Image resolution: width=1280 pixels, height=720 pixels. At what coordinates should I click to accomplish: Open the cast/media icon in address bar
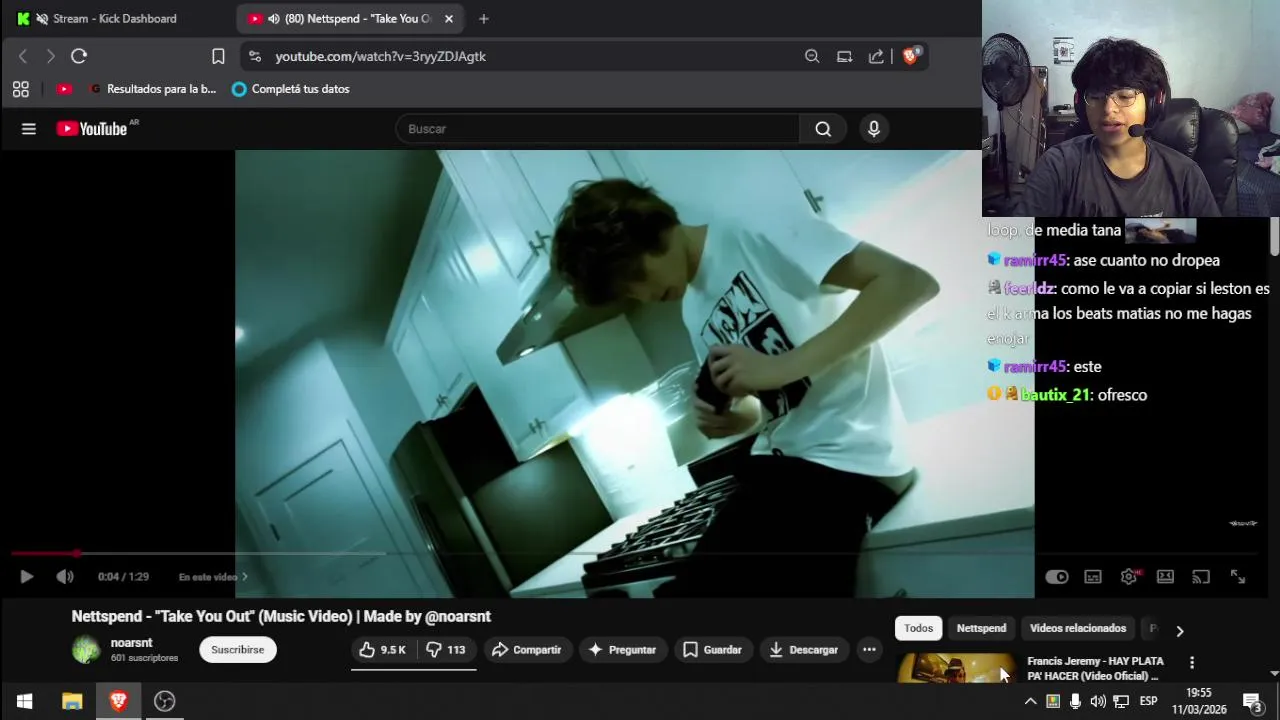coord(844,56)
